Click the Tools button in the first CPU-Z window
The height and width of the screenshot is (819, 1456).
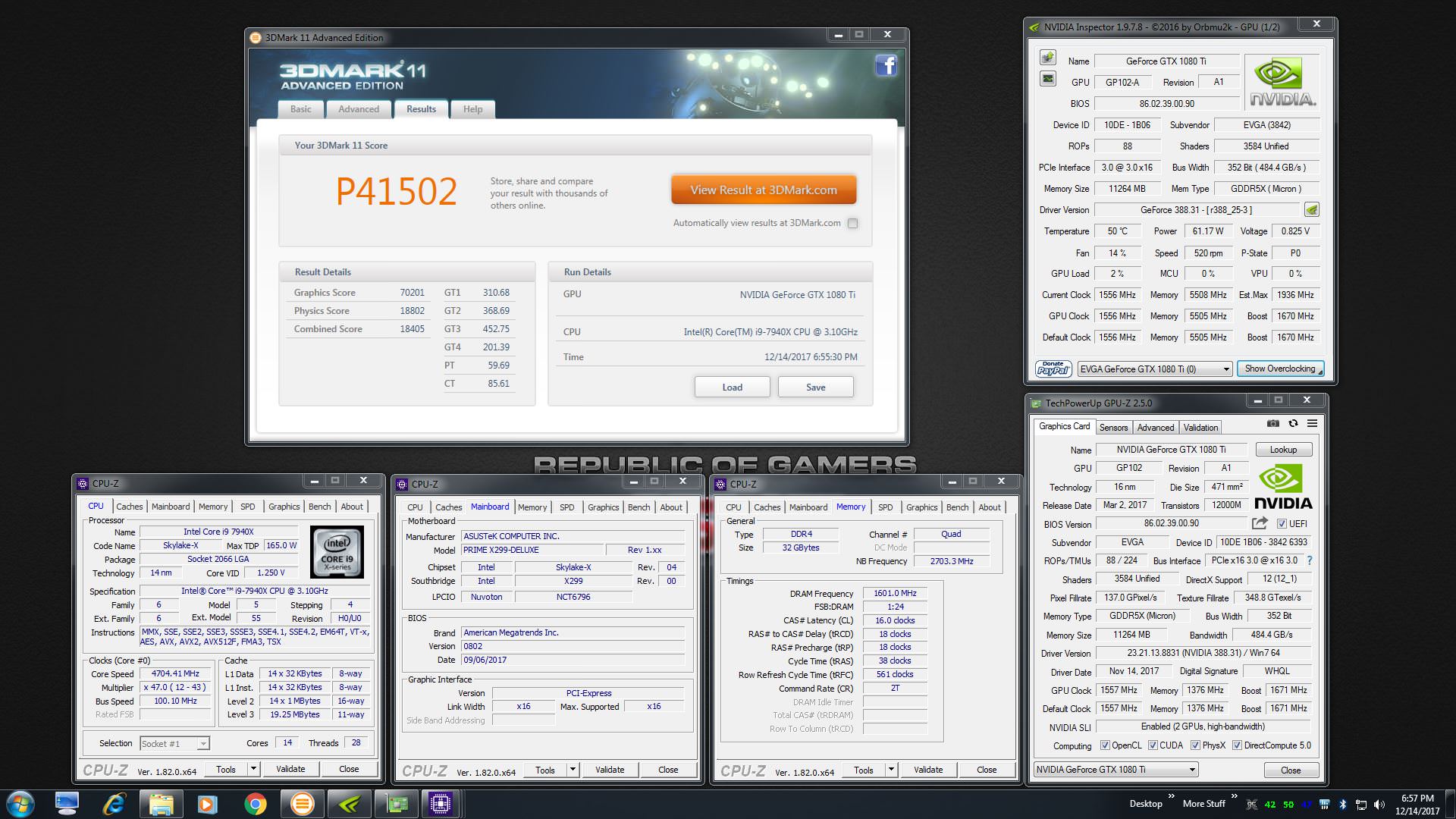226,769
